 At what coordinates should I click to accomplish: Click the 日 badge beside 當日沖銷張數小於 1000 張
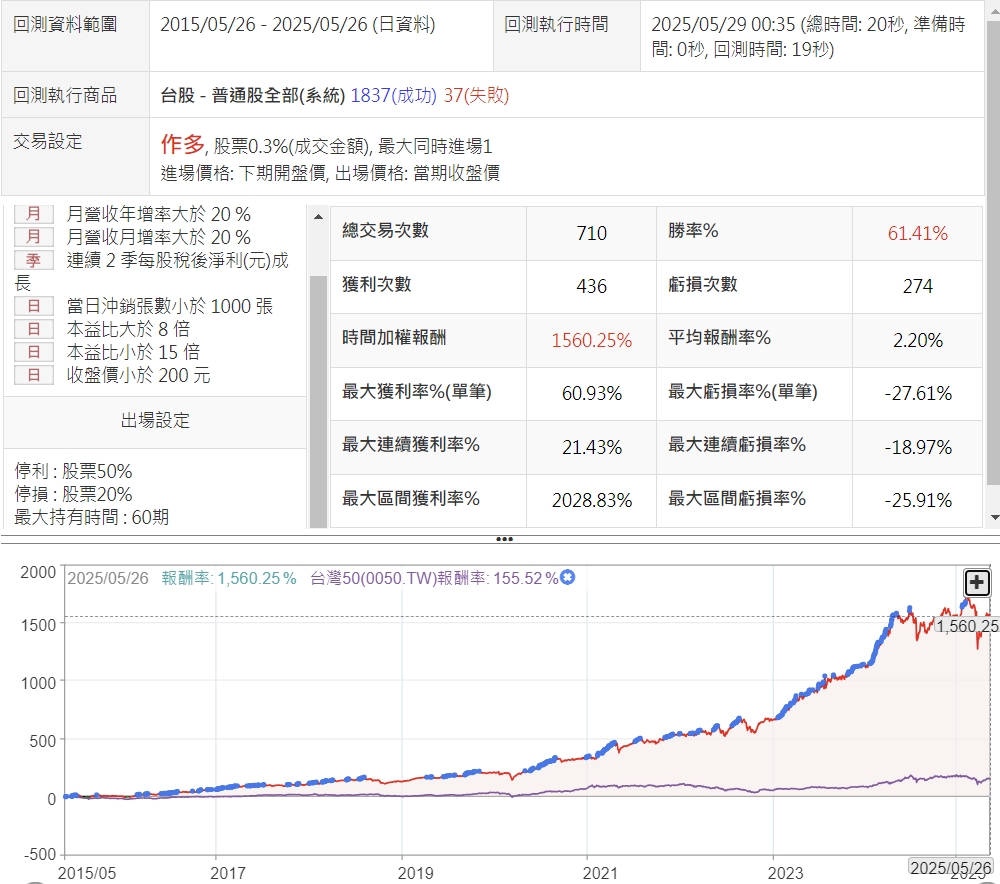[x=34, y=306]
